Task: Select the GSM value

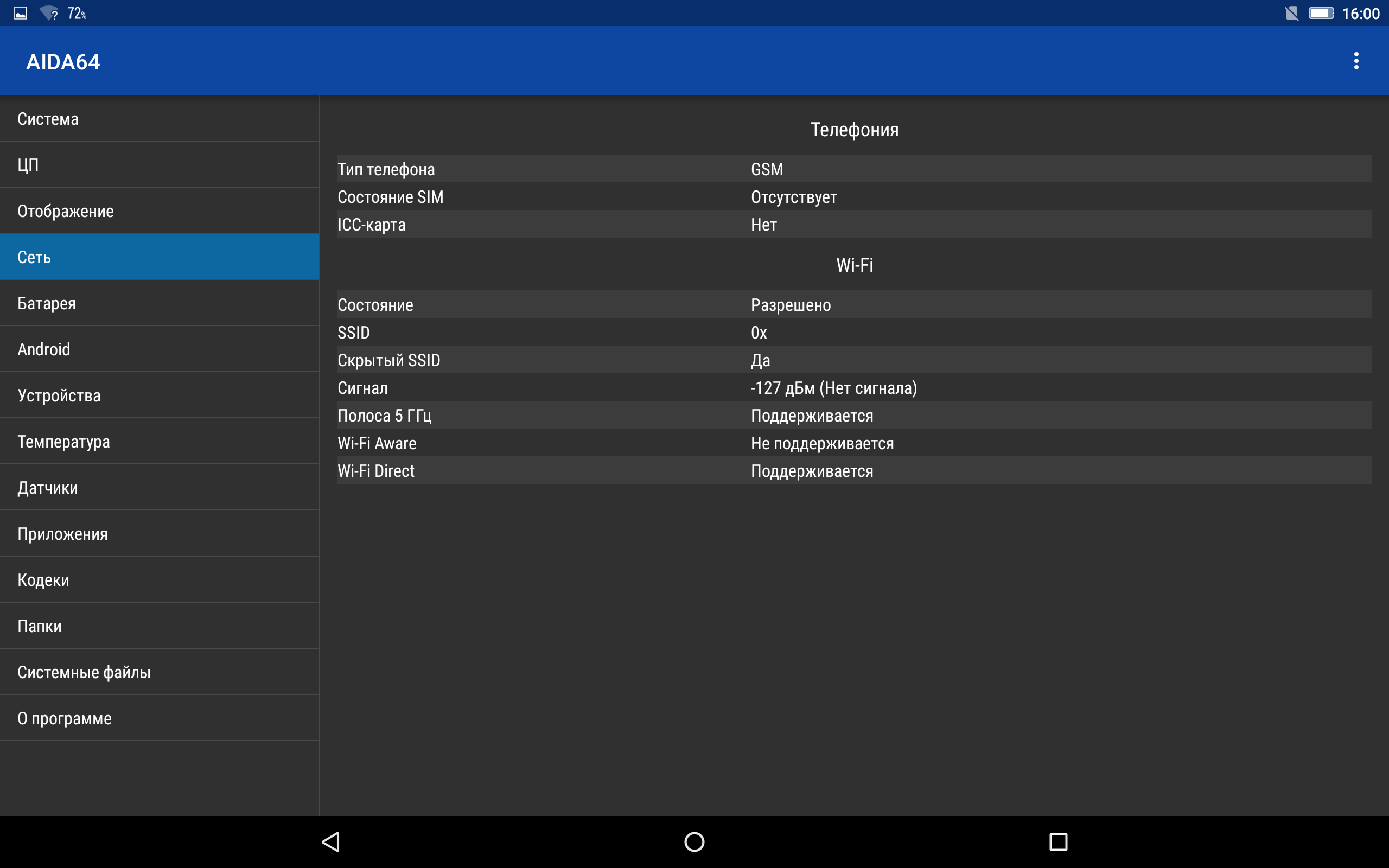Action: click(x=767, y=169)
